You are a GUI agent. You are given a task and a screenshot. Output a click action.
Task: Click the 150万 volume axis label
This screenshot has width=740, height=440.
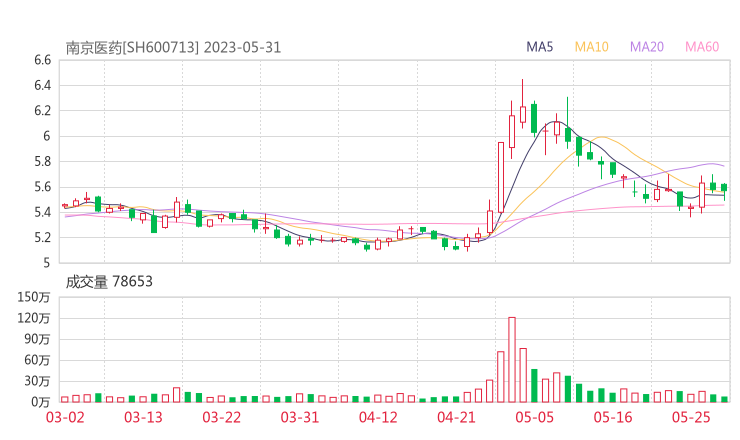[34, 297]
